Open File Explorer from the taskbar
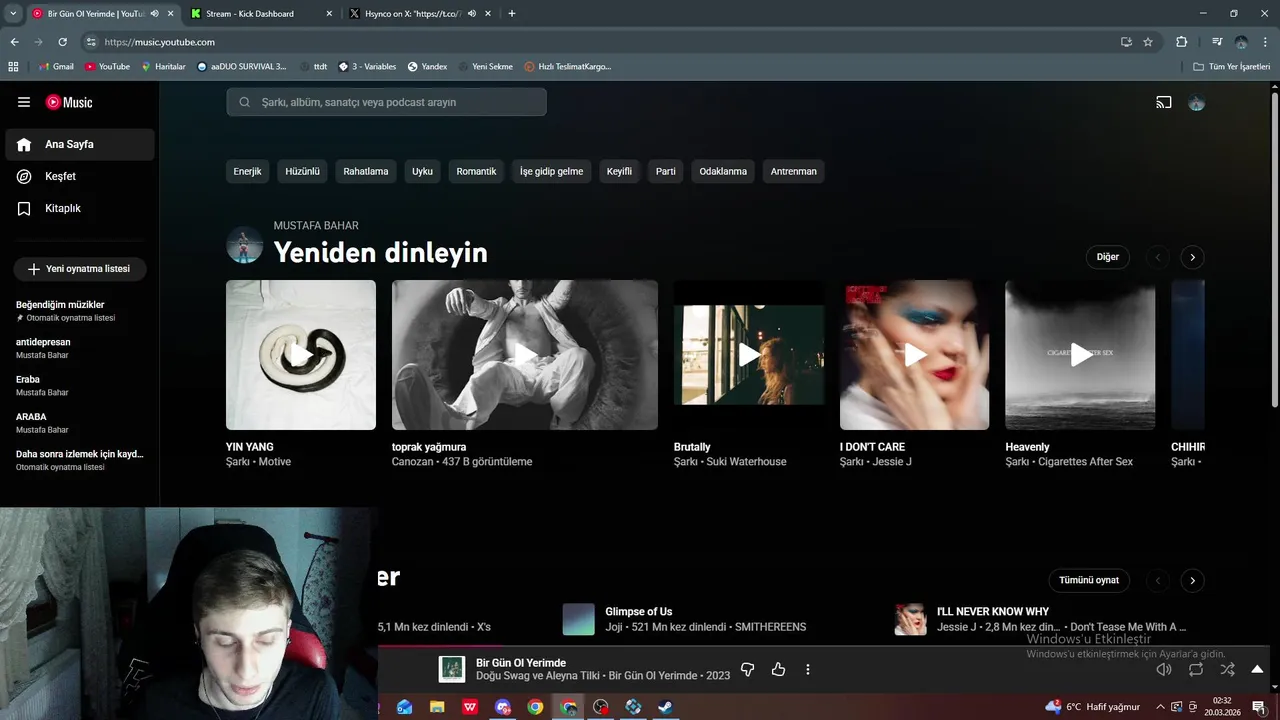 (x=437, y=707)
